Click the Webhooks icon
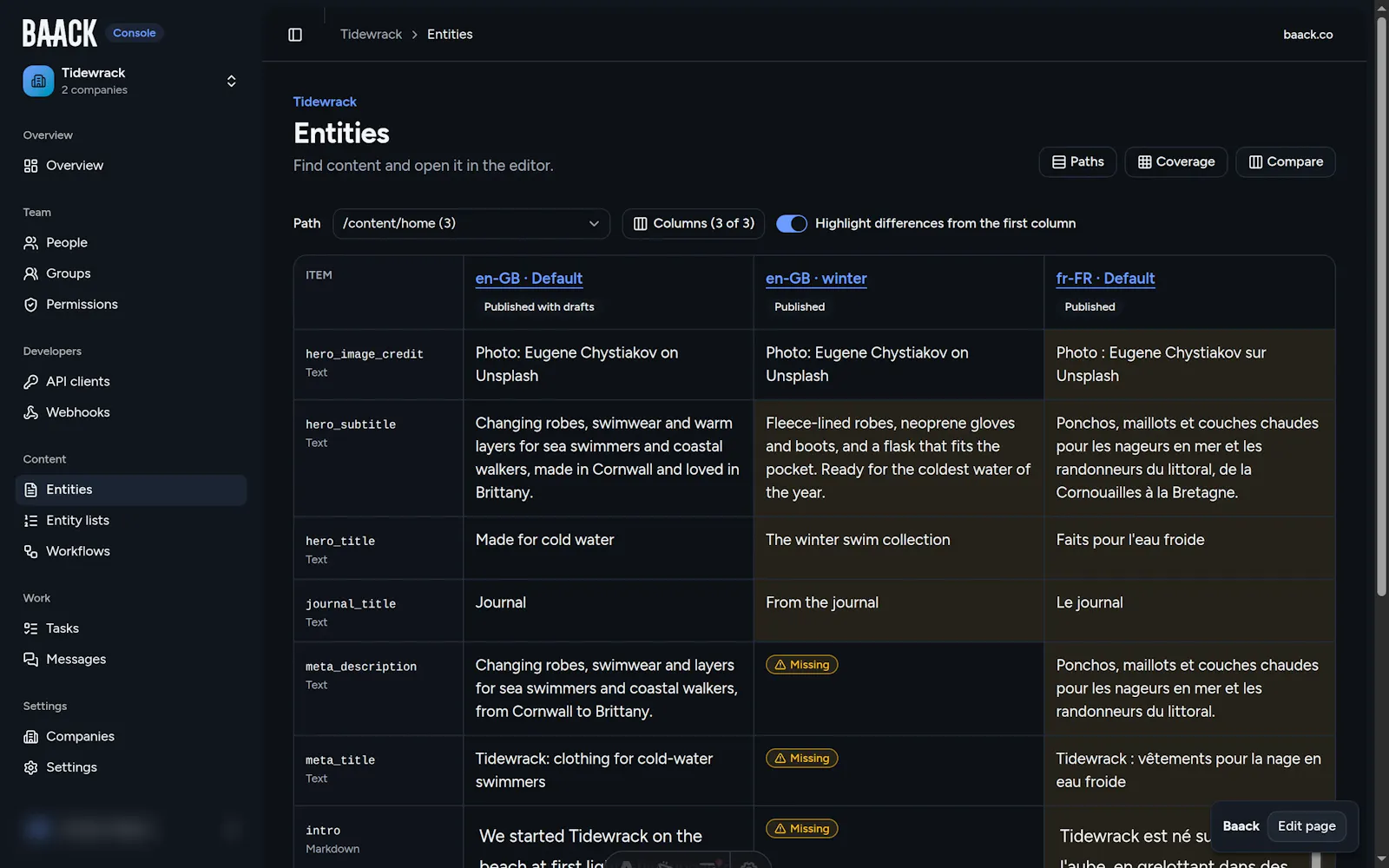The height and width of the screenshot is (868, 1389). coord(31,412)
